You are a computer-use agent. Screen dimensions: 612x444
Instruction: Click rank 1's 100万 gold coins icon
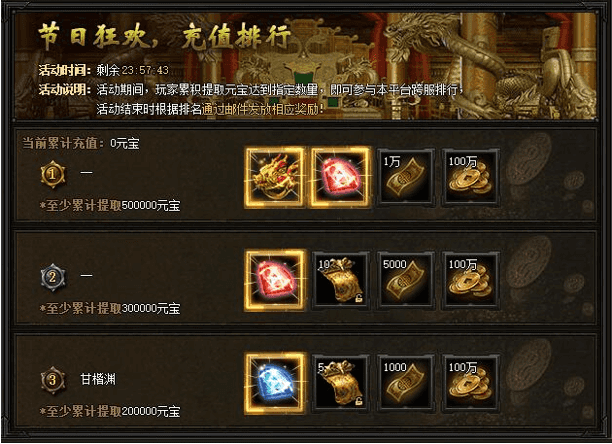point(471,177)
